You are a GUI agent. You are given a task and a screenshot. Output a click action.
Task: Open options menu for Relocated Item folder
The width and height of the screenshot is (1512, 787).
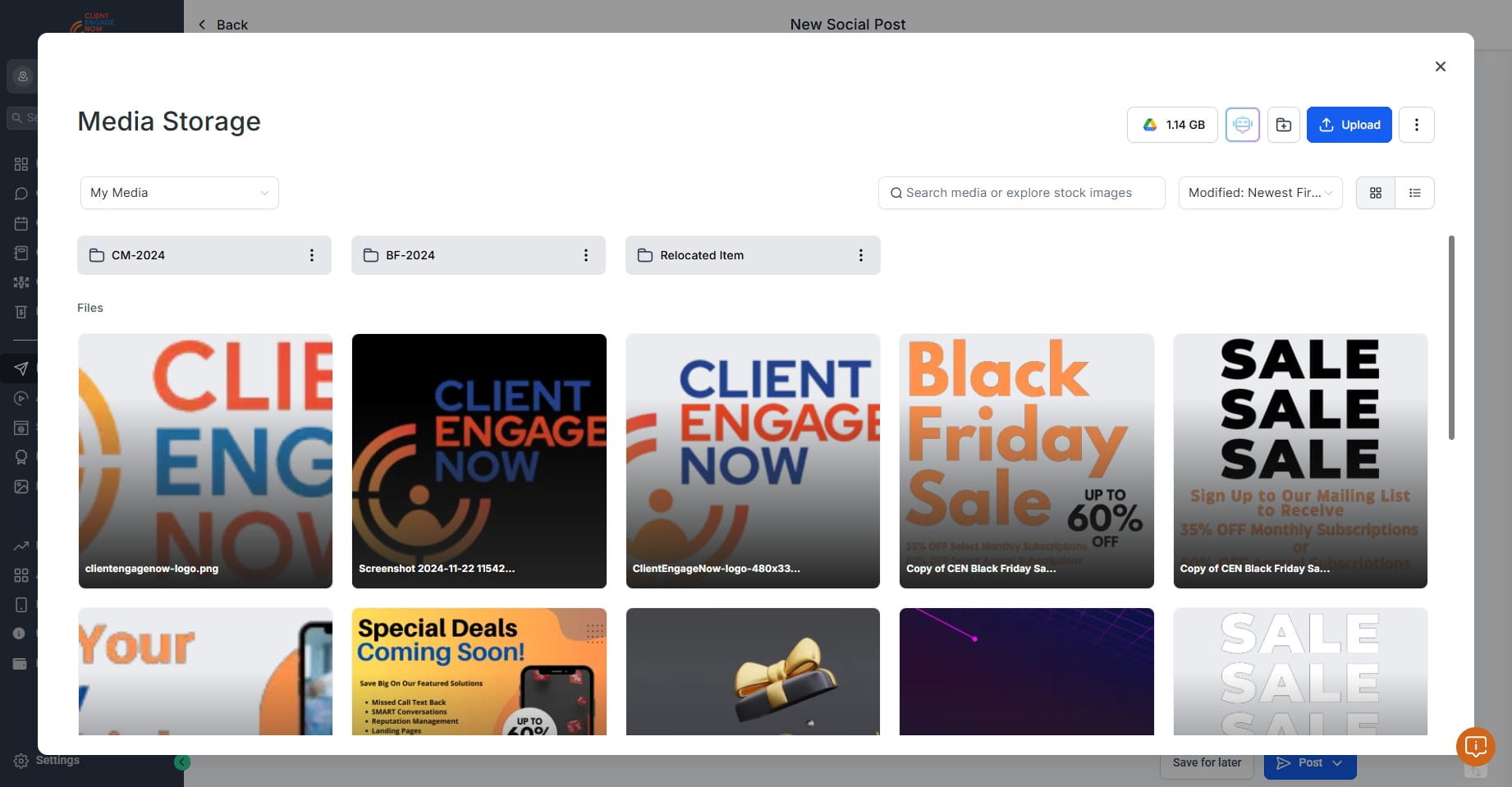pos(861,255)
